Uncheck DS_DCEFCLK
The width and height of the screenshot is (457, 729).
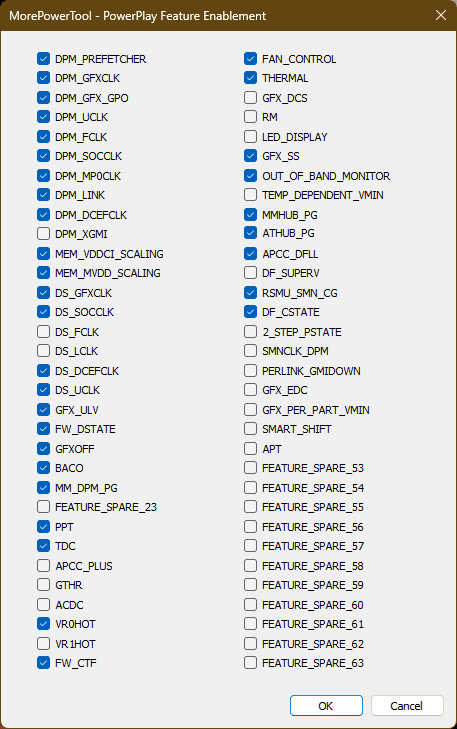[43, 371]
